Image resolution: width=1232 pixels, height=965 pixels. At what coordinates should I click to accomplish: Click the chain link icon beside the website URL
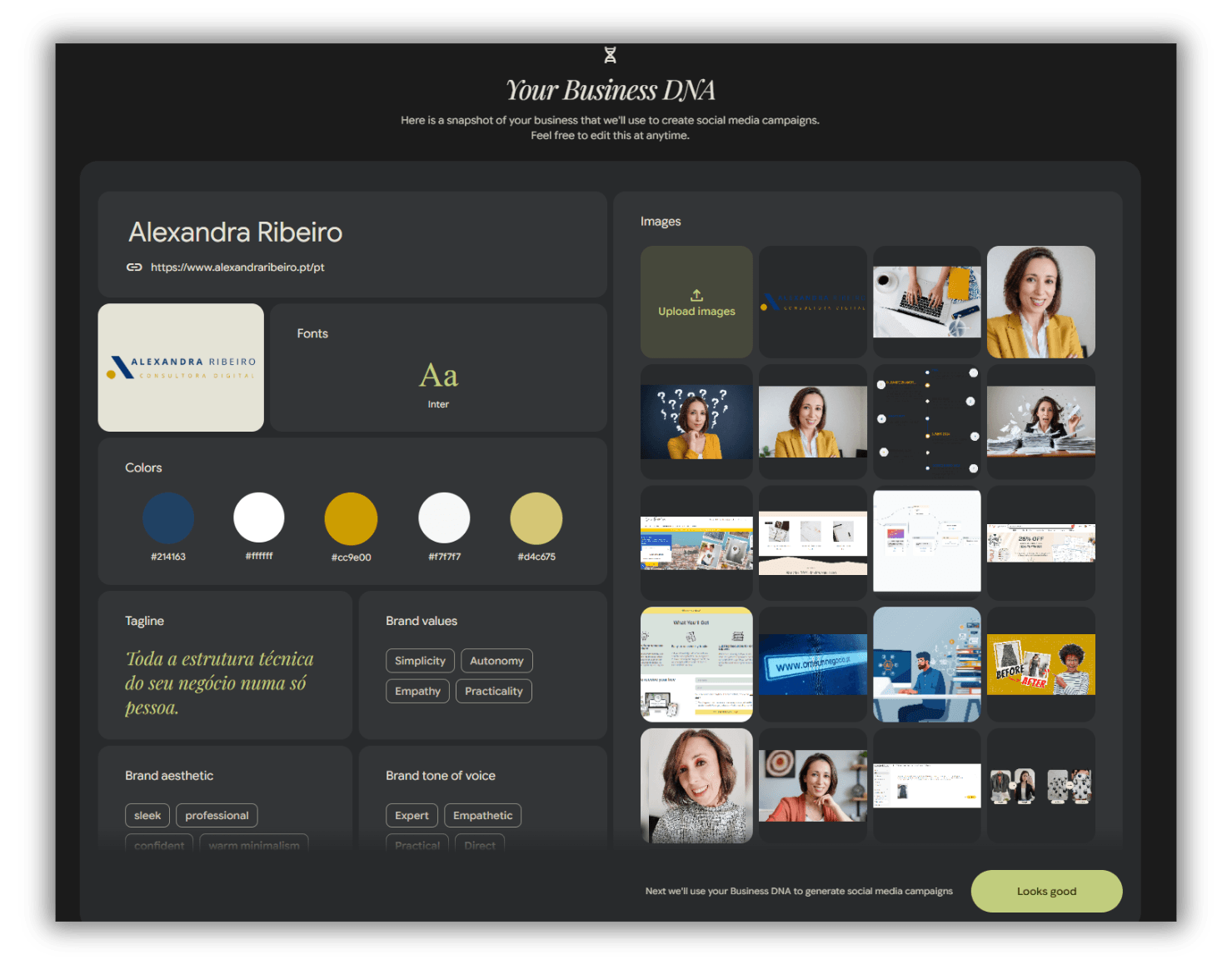click(134, 267)
